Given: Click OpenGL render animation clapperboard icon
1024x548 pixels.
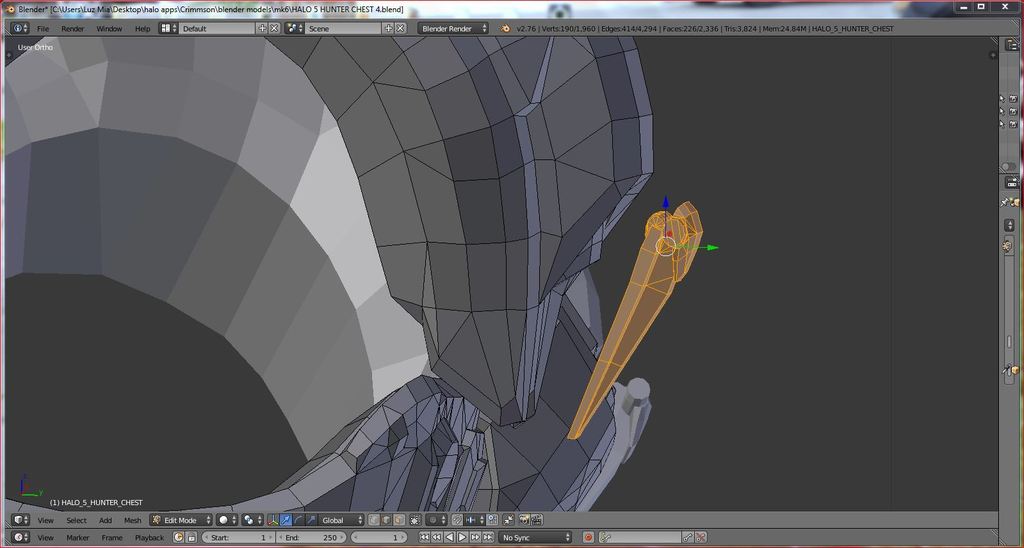Looking at the screenshot, I should coord(537,520).
